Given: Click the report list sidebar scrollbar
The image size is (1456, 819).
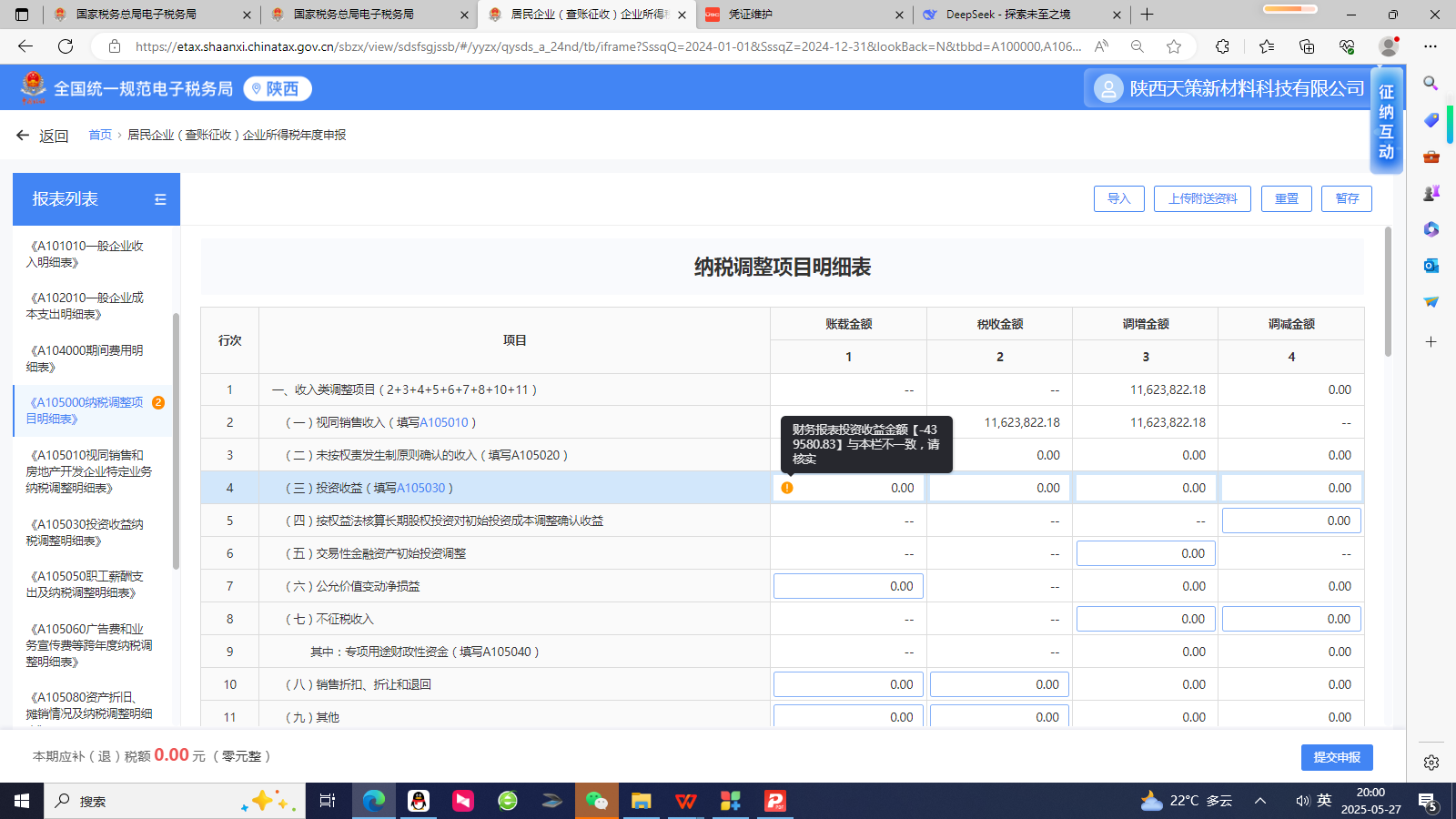Looking at the screenshot, I should 176,437.
